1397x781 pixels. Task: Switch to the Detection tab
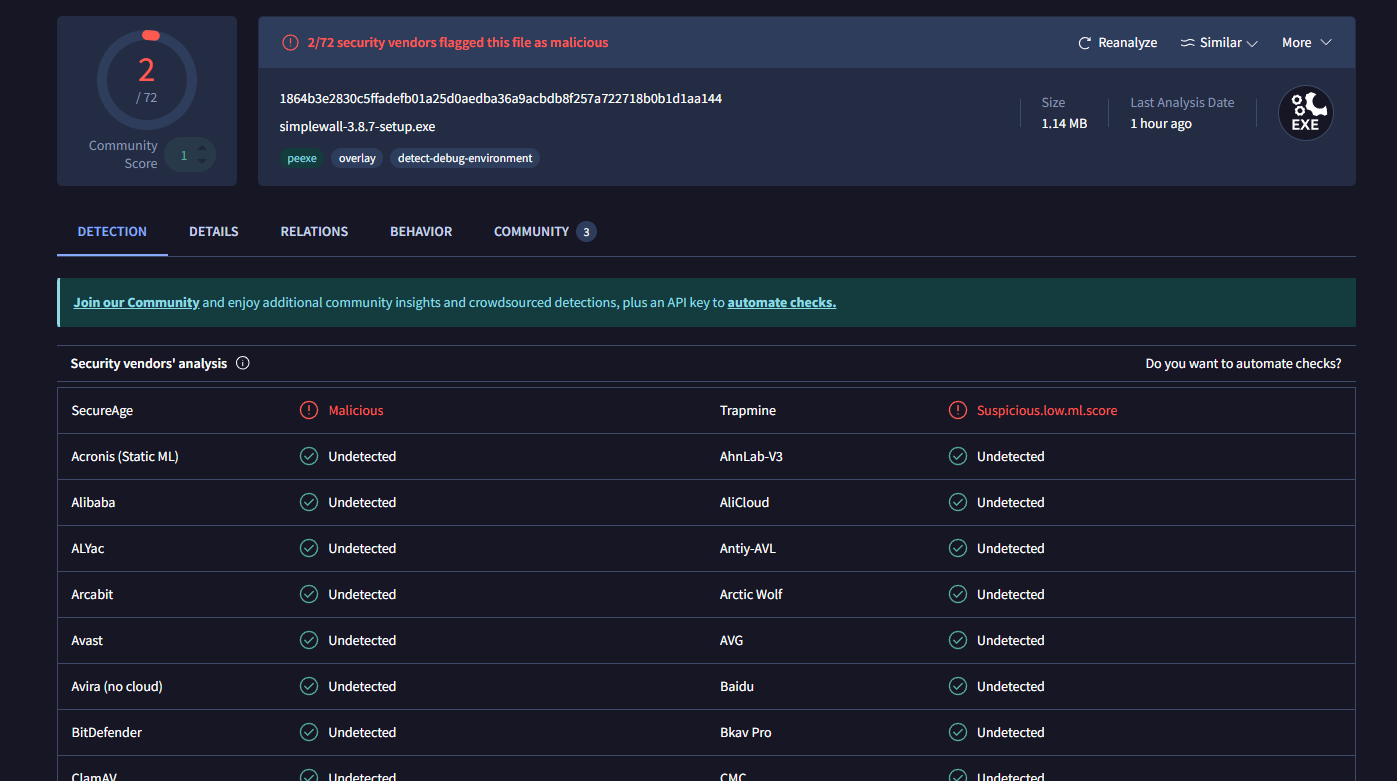click(112, 231)
